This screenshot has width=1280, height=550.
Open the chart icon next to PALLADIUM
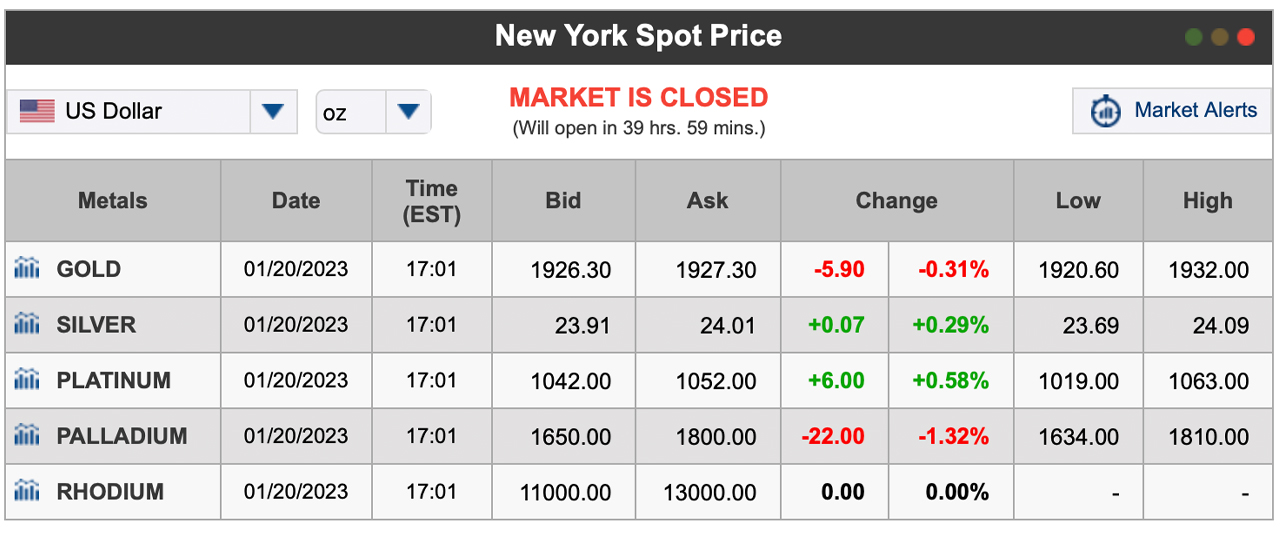27,436
